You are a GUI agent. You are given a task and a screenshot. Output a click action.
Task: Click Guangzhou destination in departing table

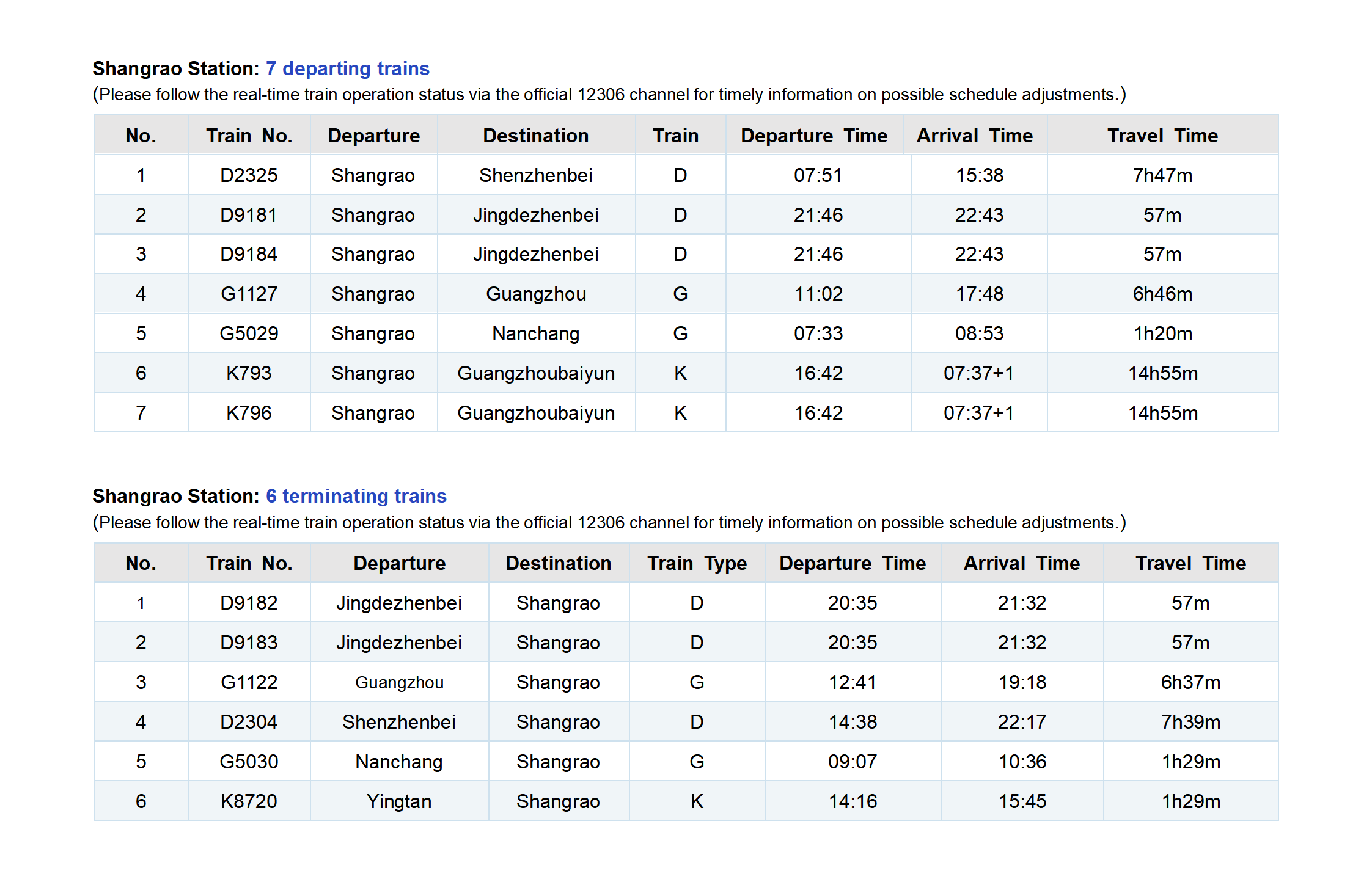click(x=536, y=294)
